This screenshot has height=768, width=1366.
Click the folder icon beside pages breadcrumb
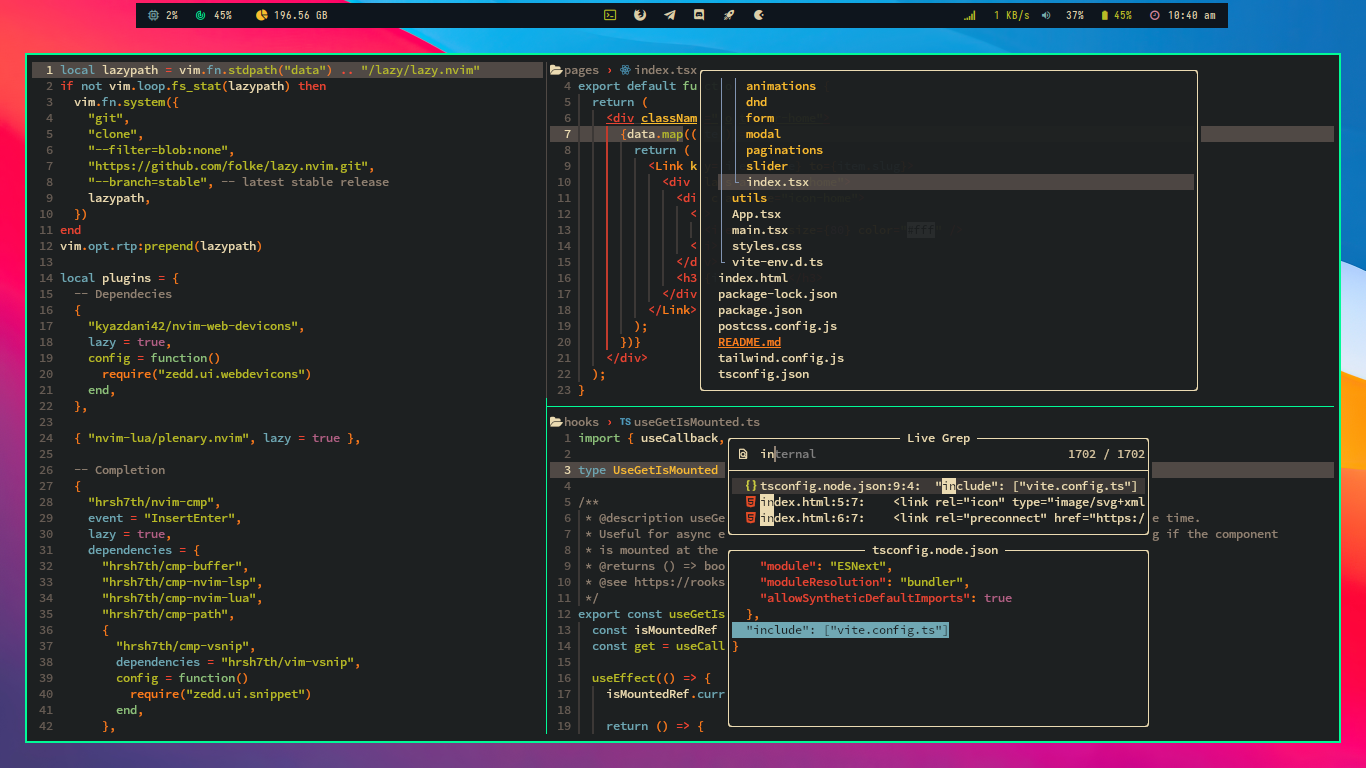(556, 70)
